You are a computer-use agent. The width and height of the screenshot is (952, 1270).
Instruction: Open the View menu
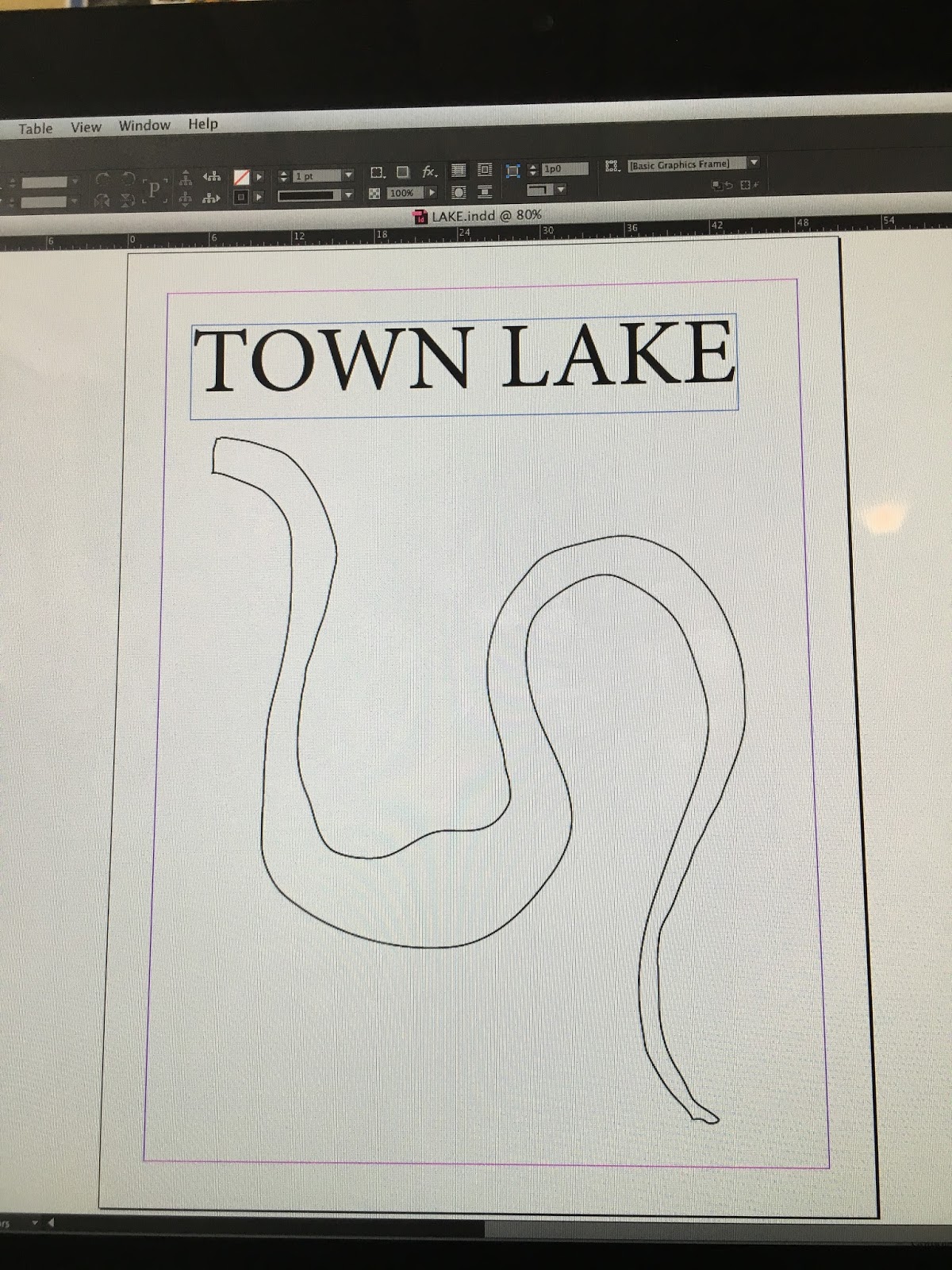[86, 127]
